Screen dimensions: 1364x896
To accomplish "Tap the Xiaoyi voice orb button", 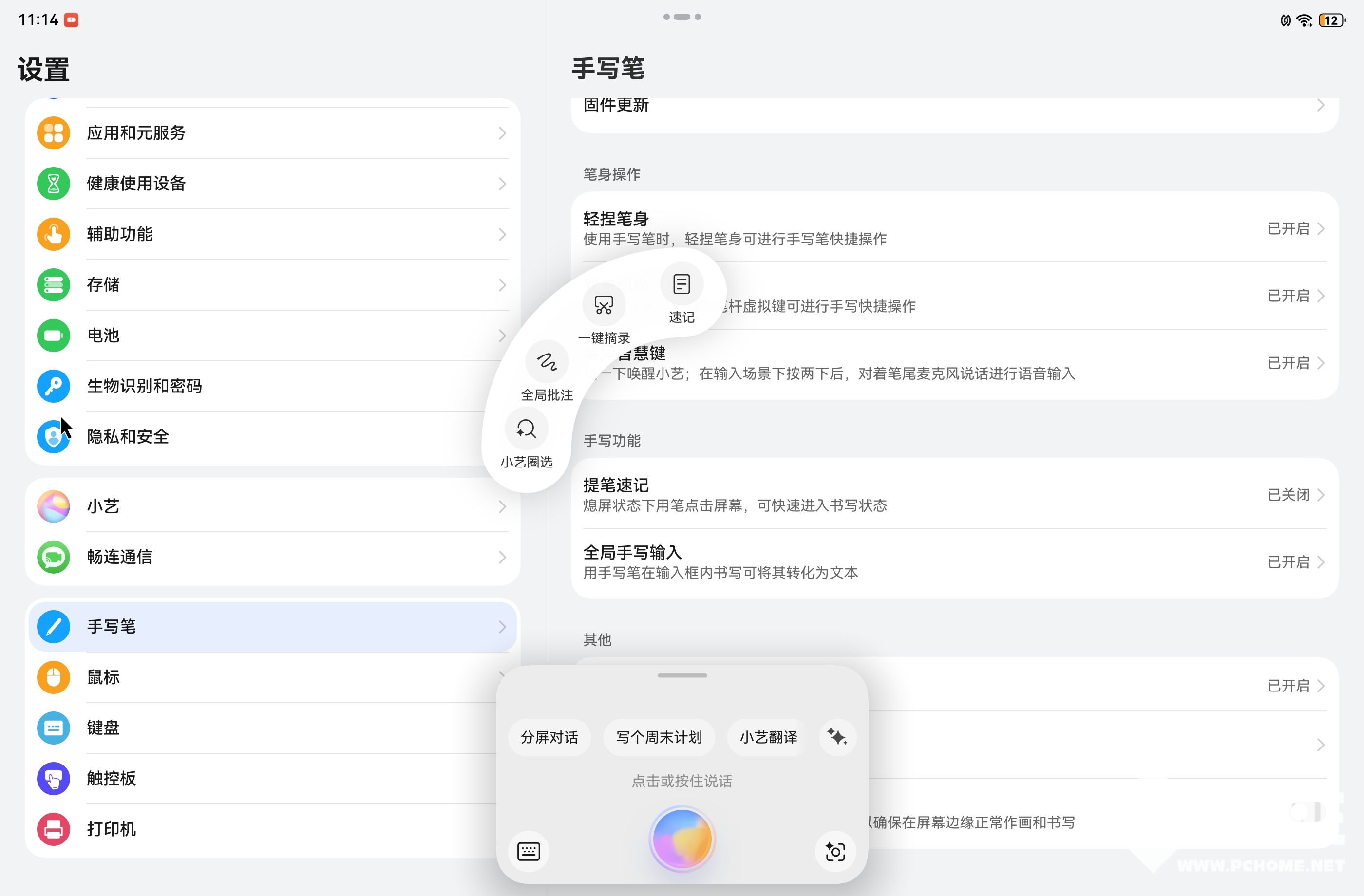I will pos(682,840).
